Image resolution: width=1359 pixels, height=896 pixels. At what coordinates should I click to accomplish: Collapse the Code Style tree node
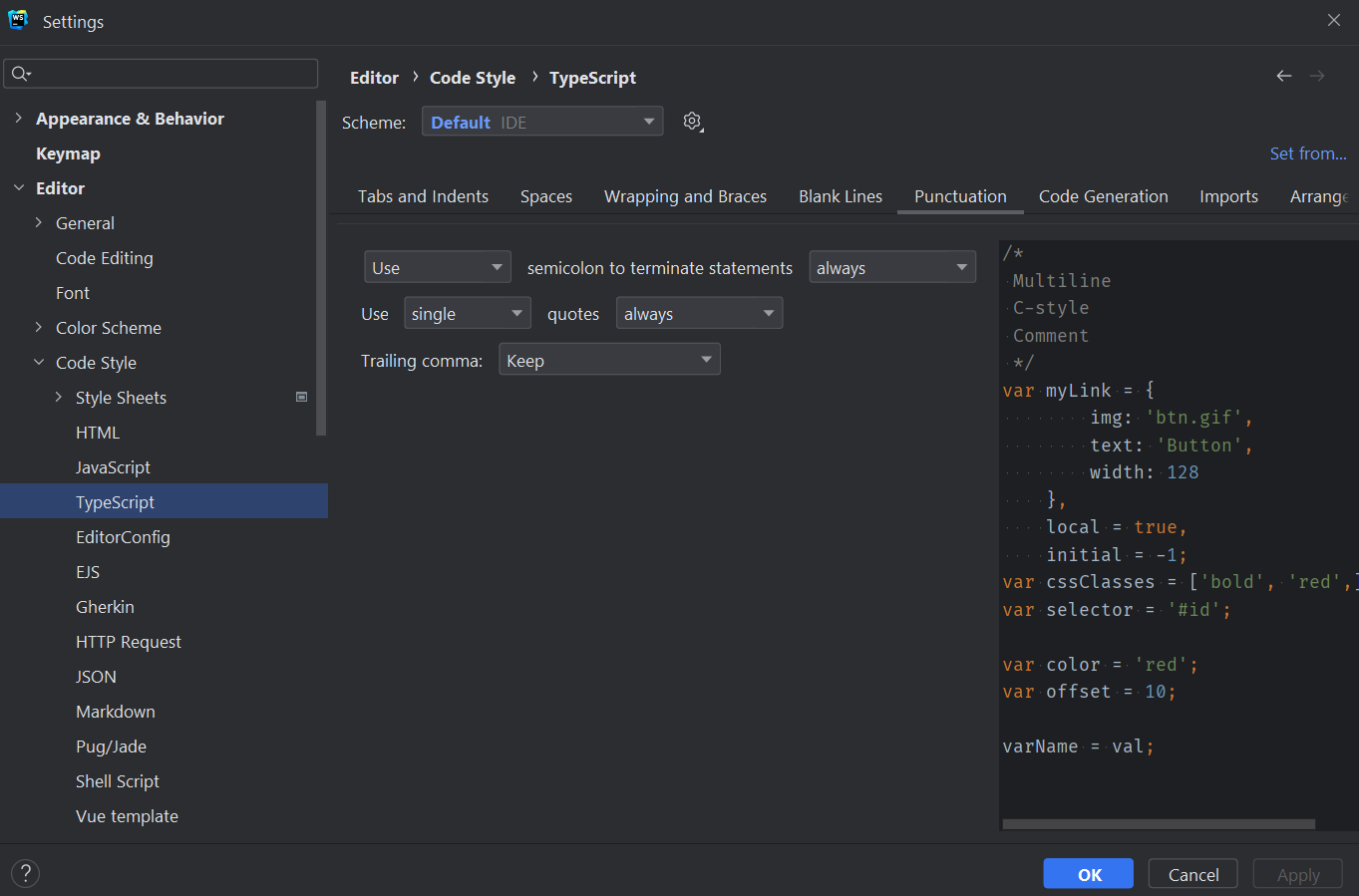point(39,363)
